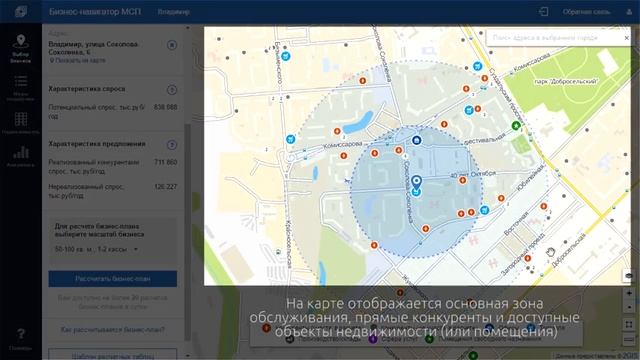Toggle fullscreen map view
The width and height of the screenshot is (640, 360).
(x=629, y=325)
